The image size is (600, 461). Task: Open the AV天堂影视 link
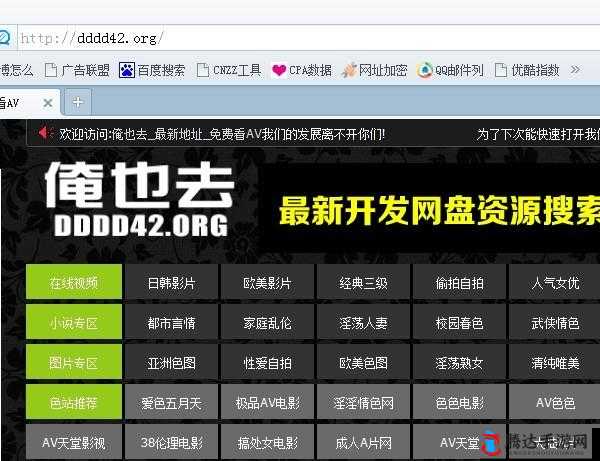[x=74, y=441]
